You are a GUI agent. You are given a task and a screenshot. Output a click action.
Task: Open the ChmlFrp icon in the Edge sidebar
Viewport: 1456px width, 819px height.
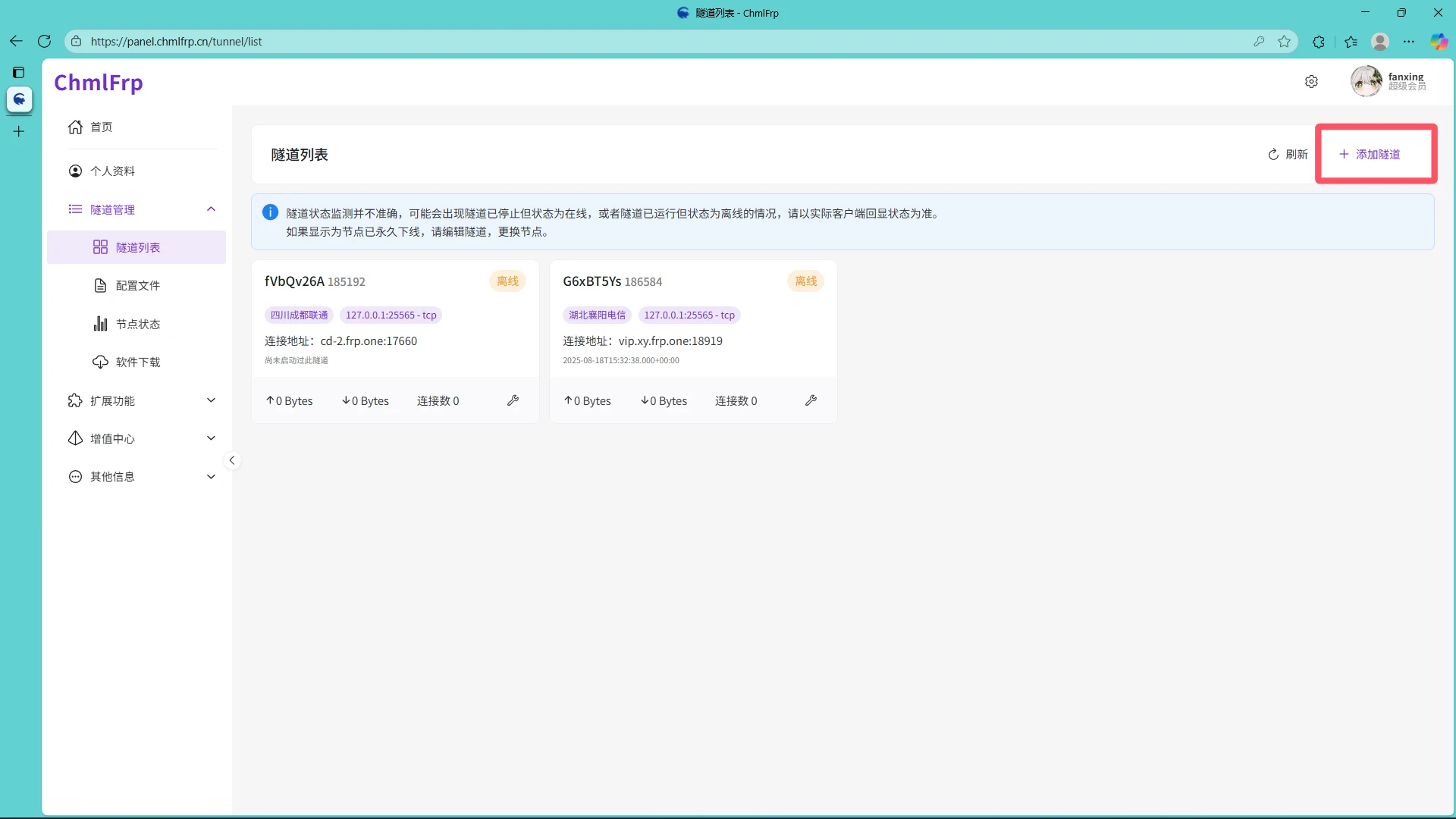[x=19, y=99]
